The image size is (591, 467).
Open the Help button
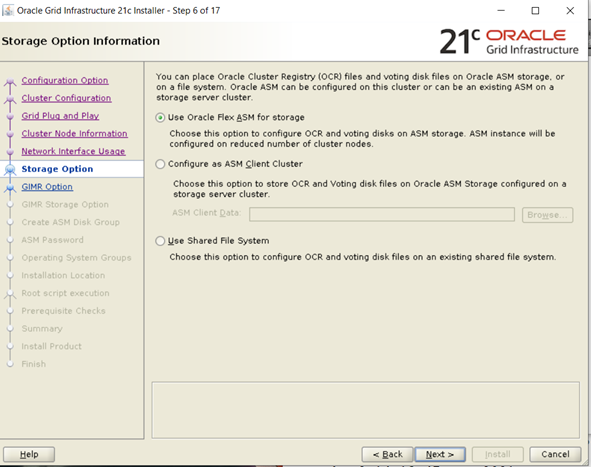pyautogui.click(x=29, y=455)
